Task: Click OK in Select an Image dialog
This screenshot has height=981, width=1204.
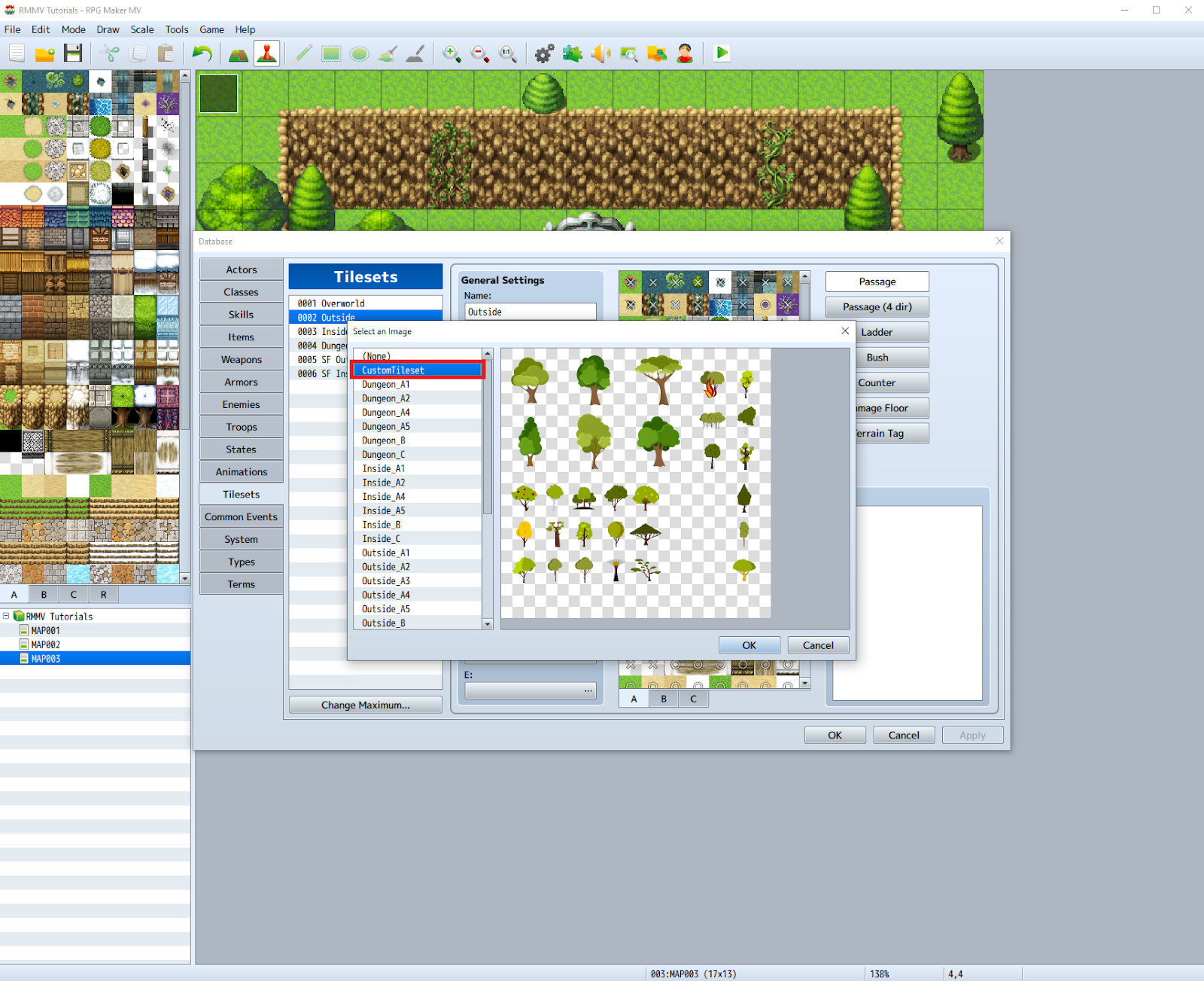Action: point(749,645)
